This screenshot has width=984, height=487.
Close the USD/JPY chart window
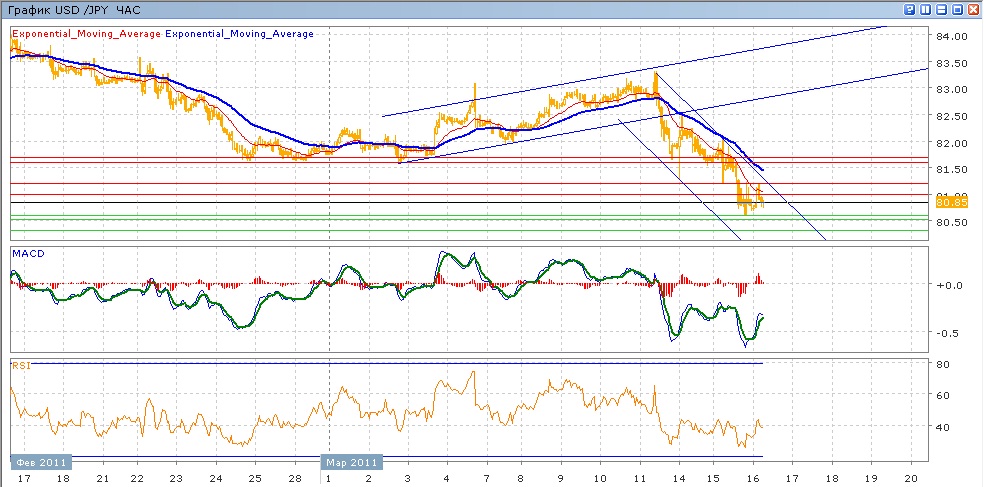pos(973,9)
